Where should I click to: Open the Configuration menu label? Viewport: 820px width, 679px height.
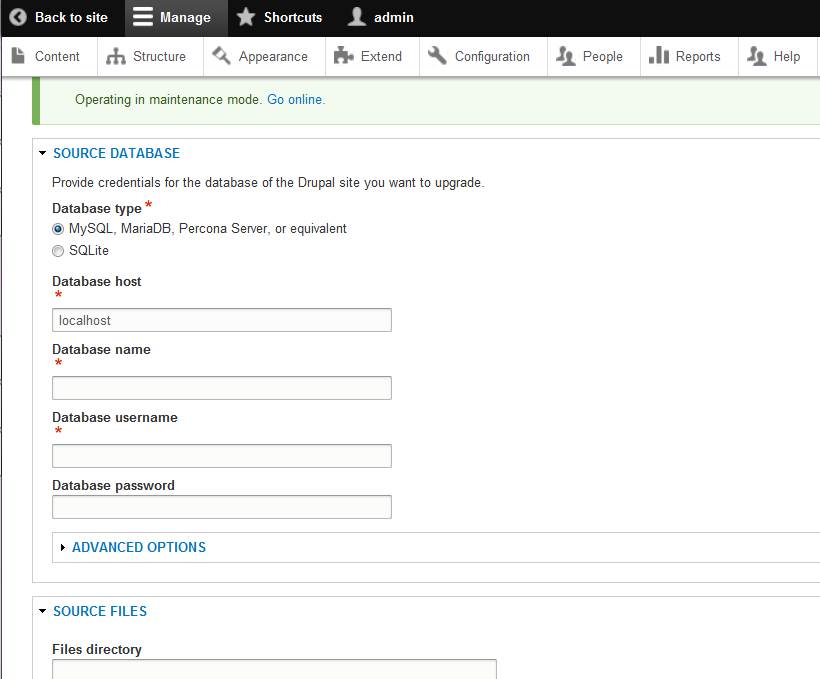point(492,56)
